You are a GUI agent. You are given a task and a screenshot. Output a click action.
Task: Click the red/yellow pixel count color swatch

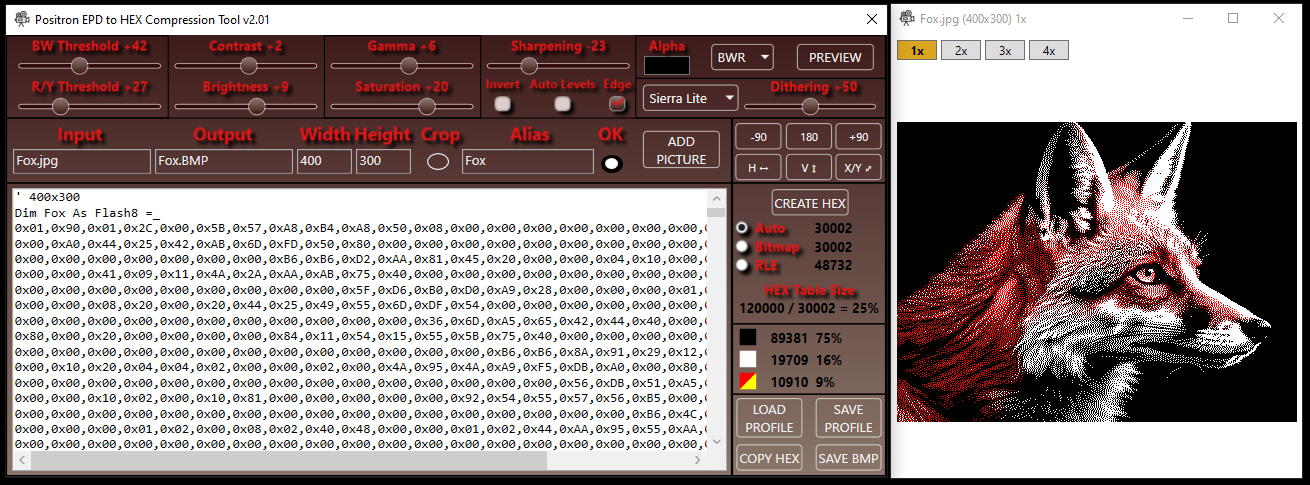[x=747, y=382]
